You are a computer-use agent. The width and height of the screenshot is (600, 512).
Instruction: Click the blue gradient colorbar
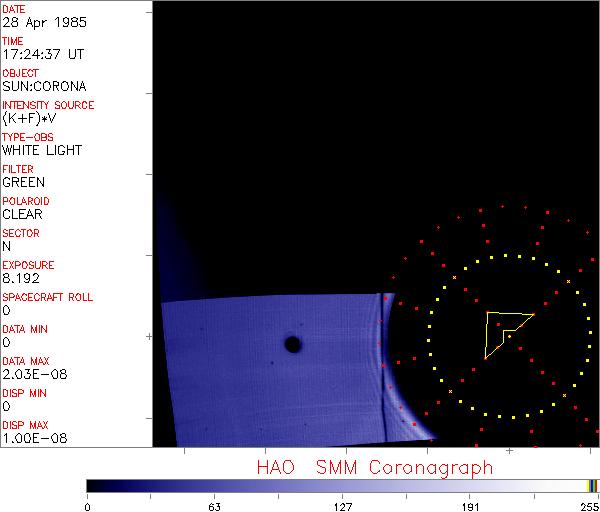click(x=330, y=485)
